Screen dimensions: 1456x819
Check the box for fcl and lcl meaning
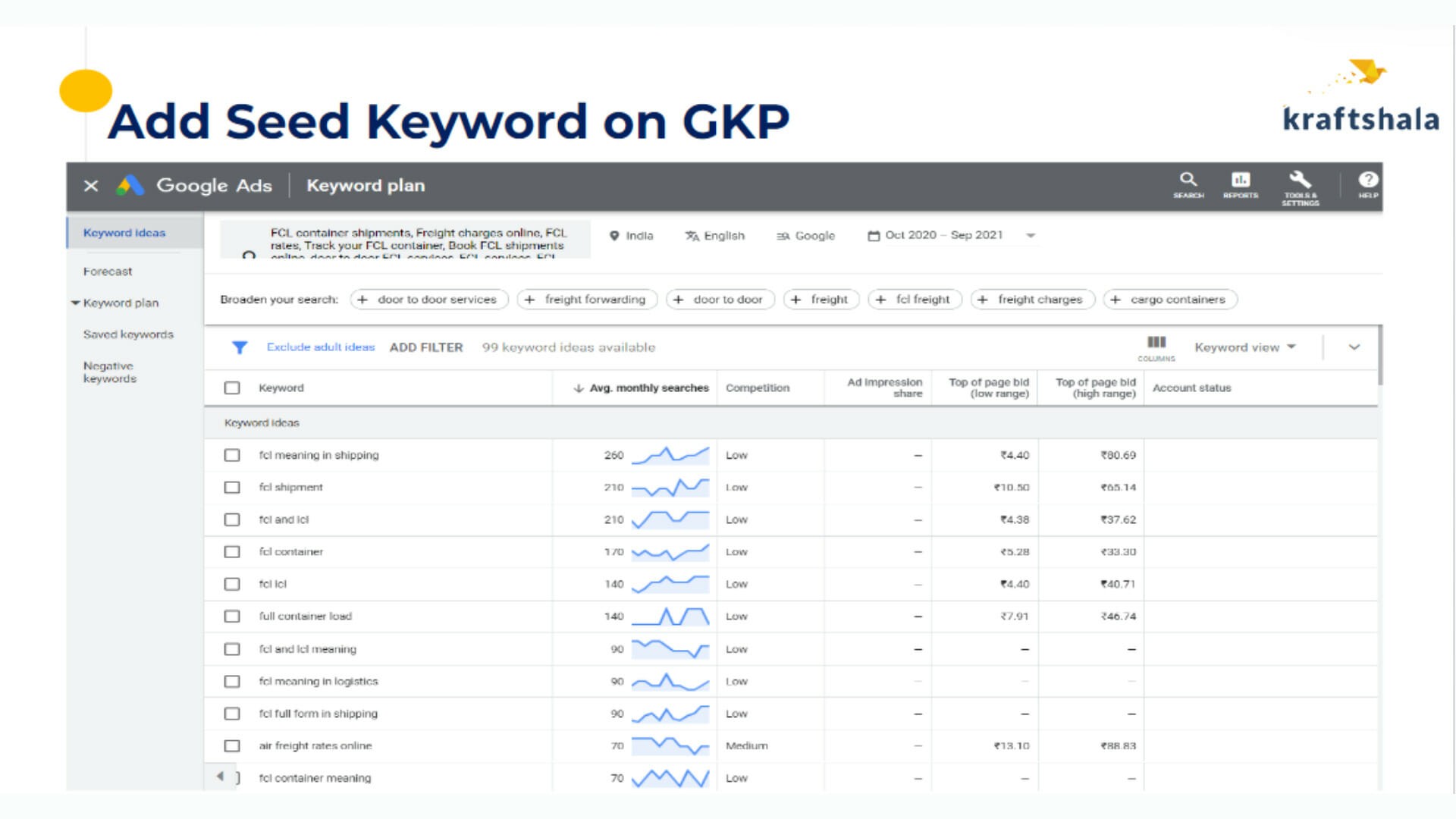point(232,649)
